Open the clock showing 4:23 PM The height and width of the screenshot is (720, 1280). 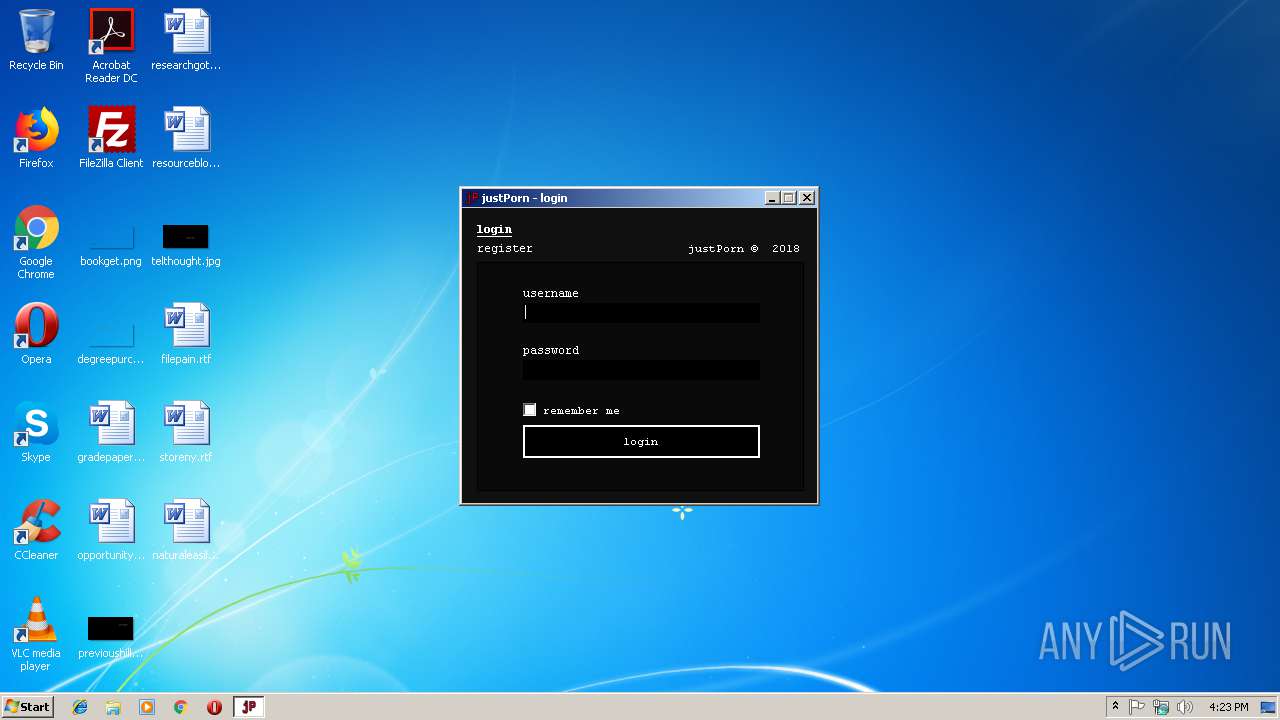(x=1228, y=707)
